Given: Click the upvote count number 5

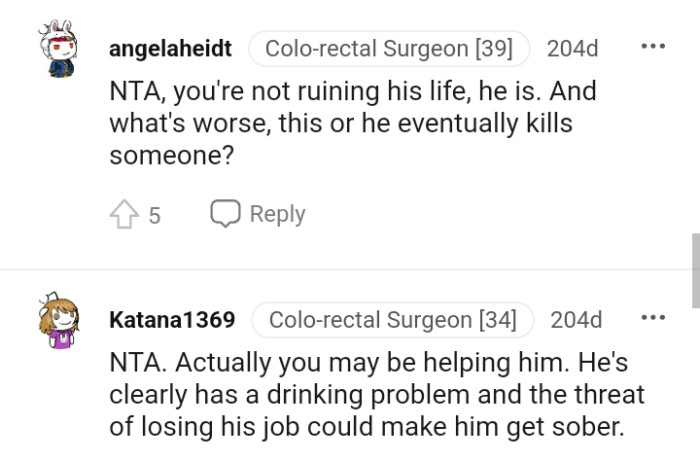Looking at the screenshot, I should tap(154, 214).
